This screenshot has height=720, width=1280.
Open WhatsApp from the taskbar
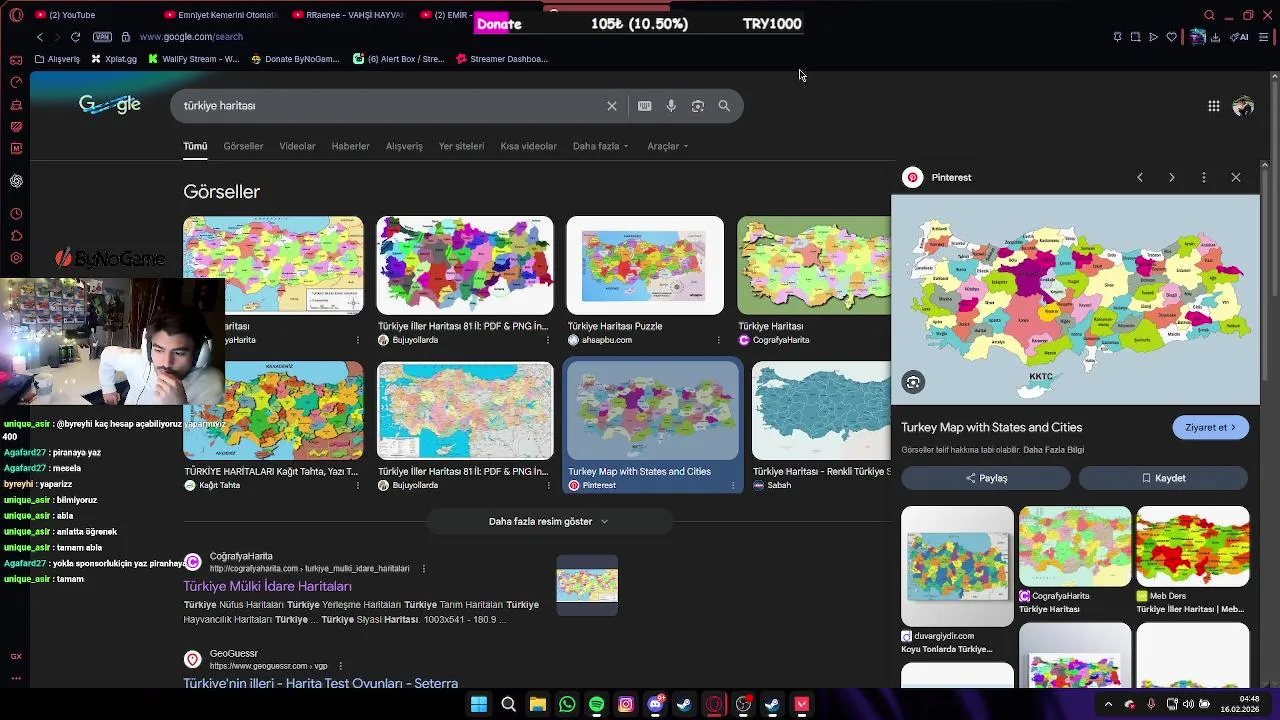click(x=567, y=704)
